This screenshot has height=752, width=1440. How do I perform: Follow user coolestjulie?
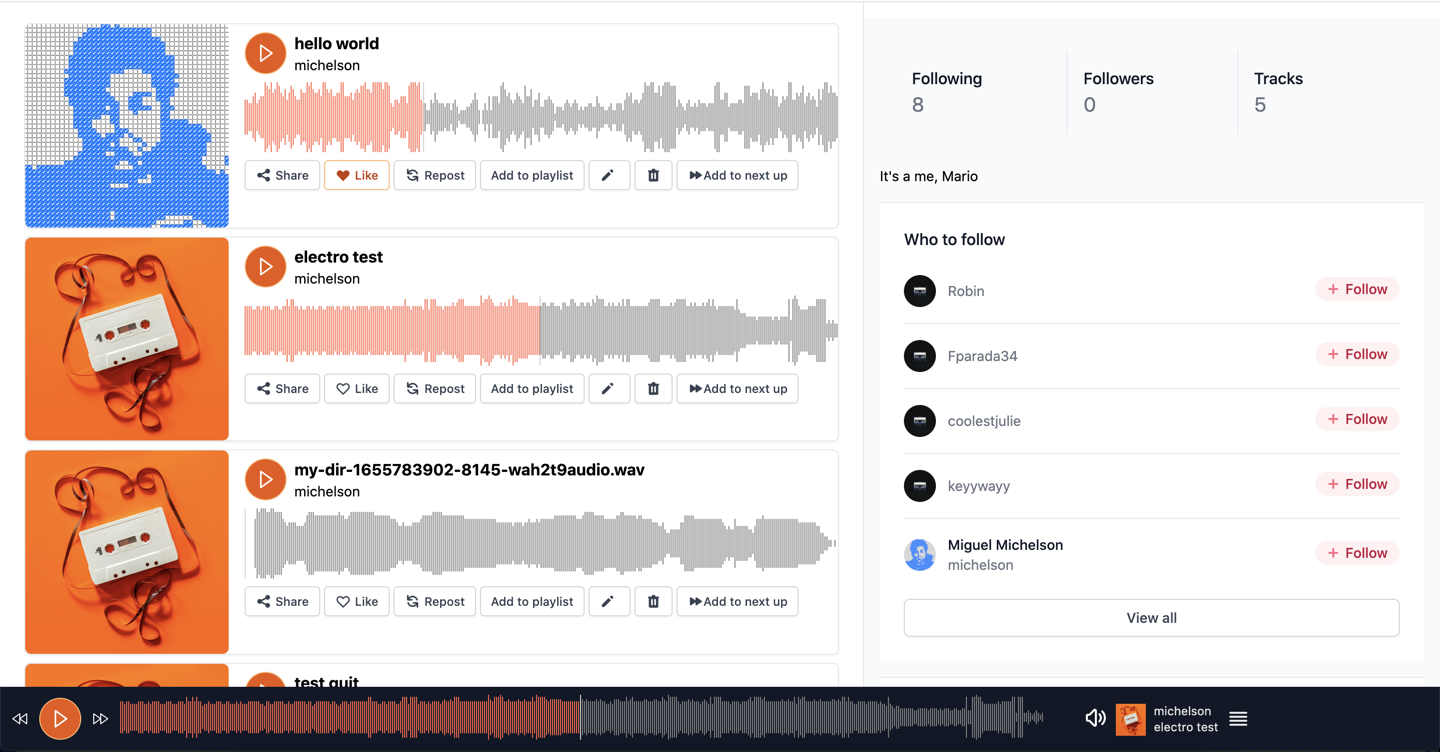[x=1357, y=419]
